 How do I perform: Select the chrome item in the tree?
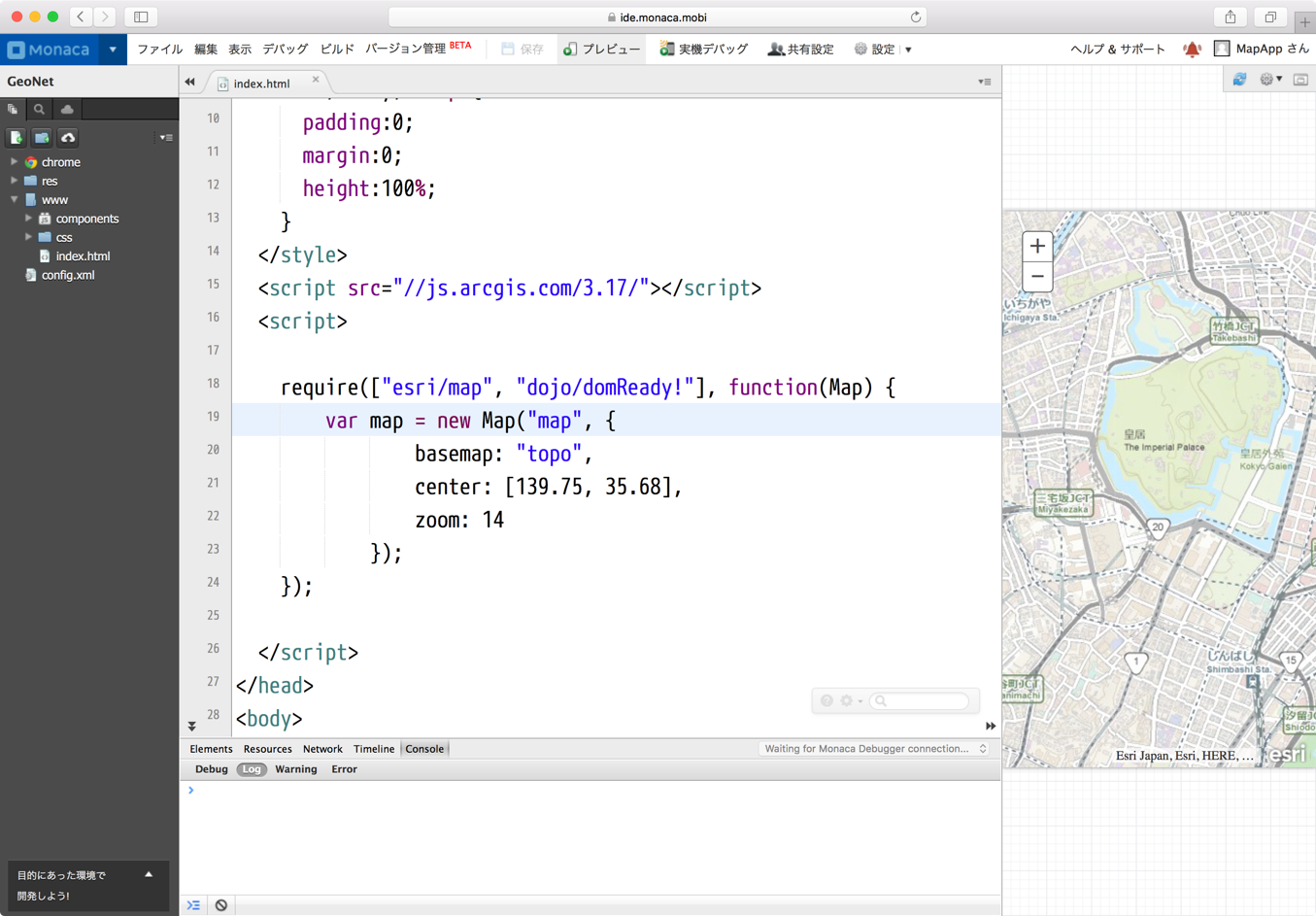click(x=60, y=162)
